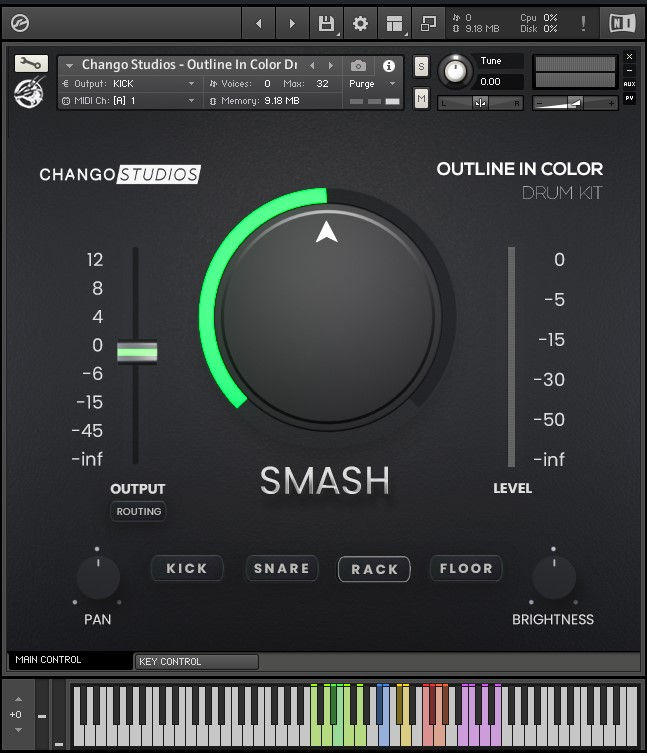The width and height of the screenshot is (647, 753).
Task: Toggle the PV button
Action: pos(629,98)
